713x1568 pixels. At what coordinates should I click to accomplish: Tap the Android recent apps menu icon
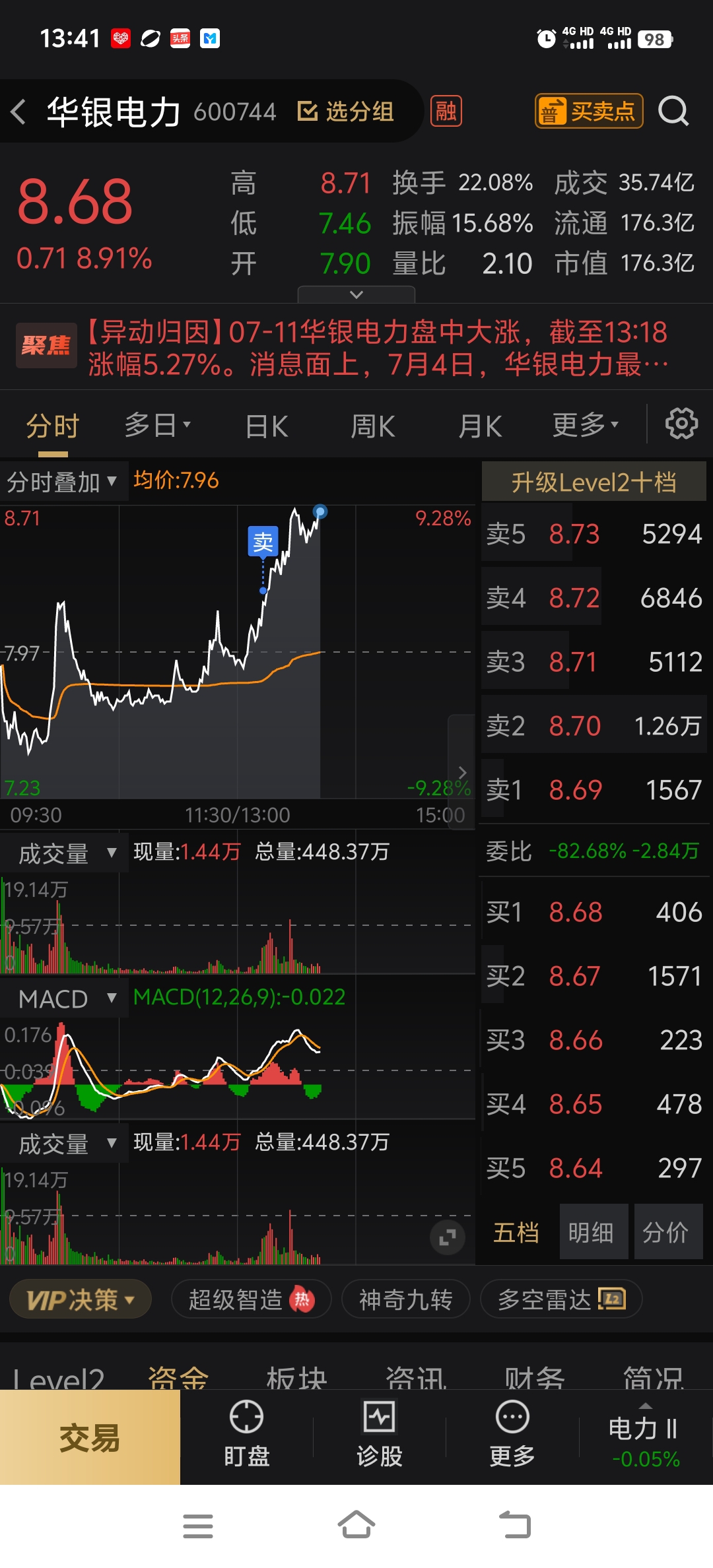[x=198, y=1526]
